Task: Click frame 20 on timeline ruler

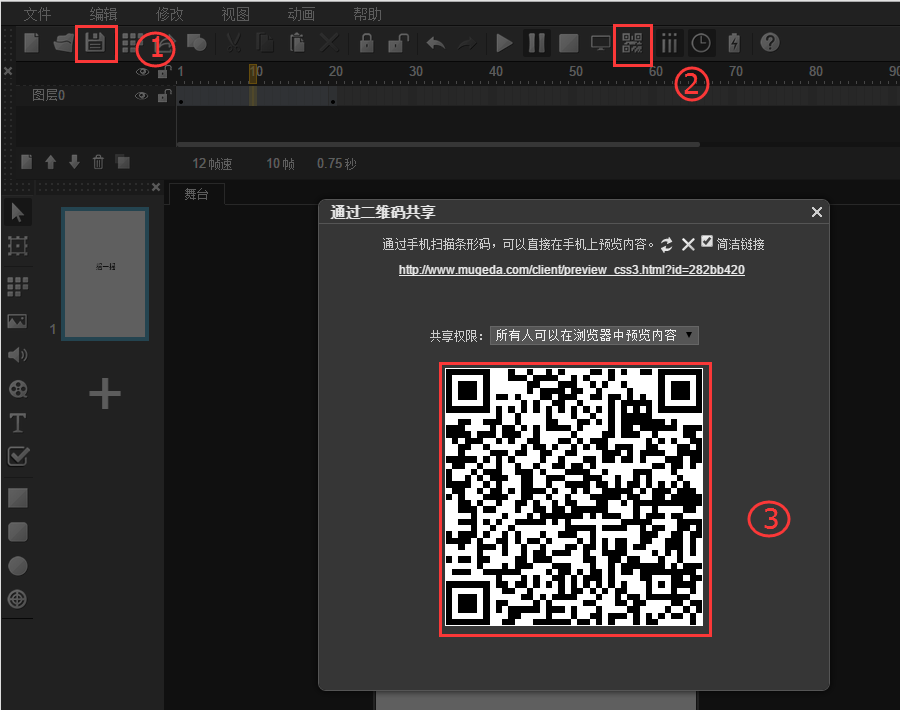Action: pyautogui.click(x=336, y=72)
